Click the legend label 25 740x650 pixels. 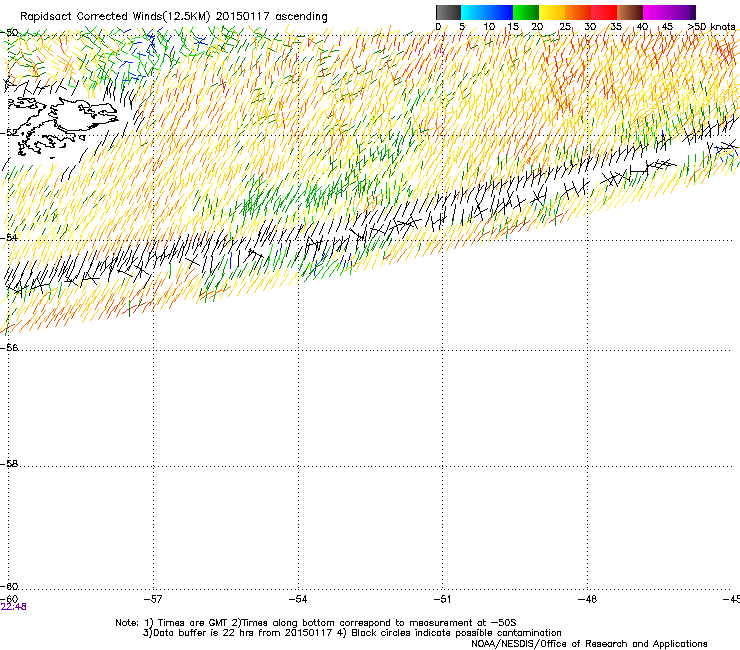pyautogui.click(x=564, y=27)
